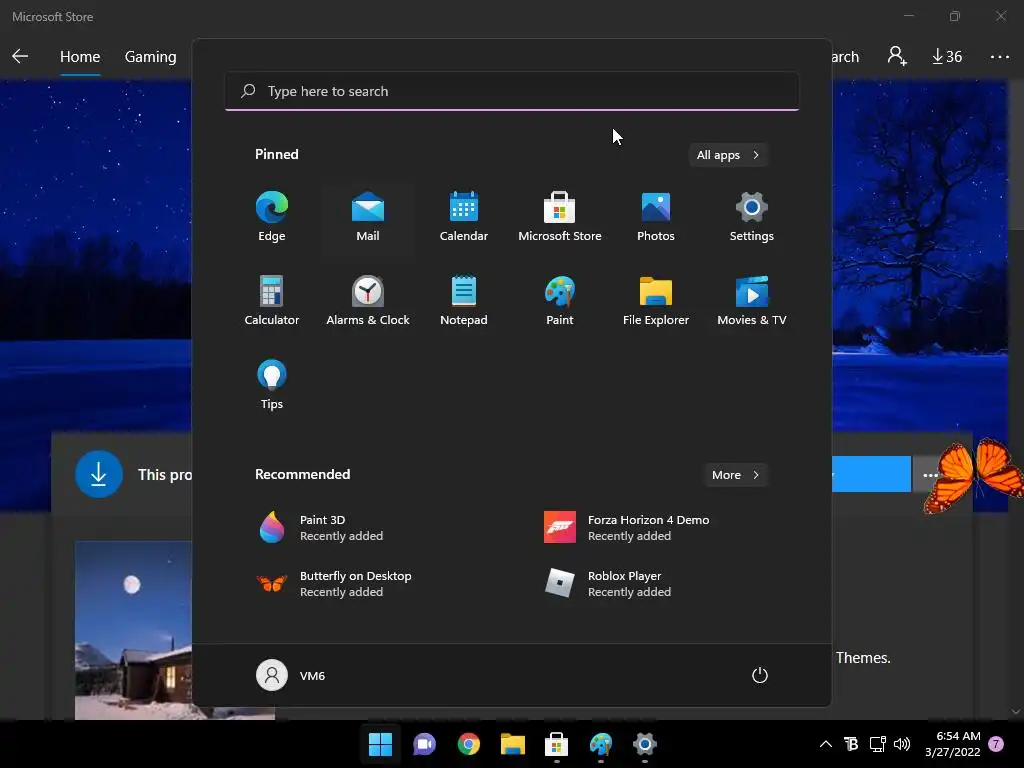Open the network tray icon

[877, 744]
